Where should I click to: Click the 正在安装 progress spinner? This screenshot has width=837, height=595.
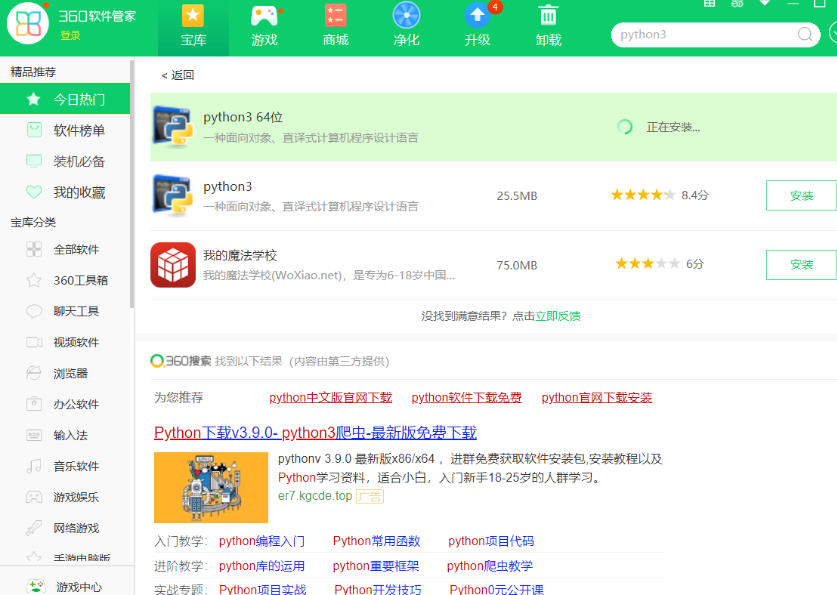click(x=625, y=127)
